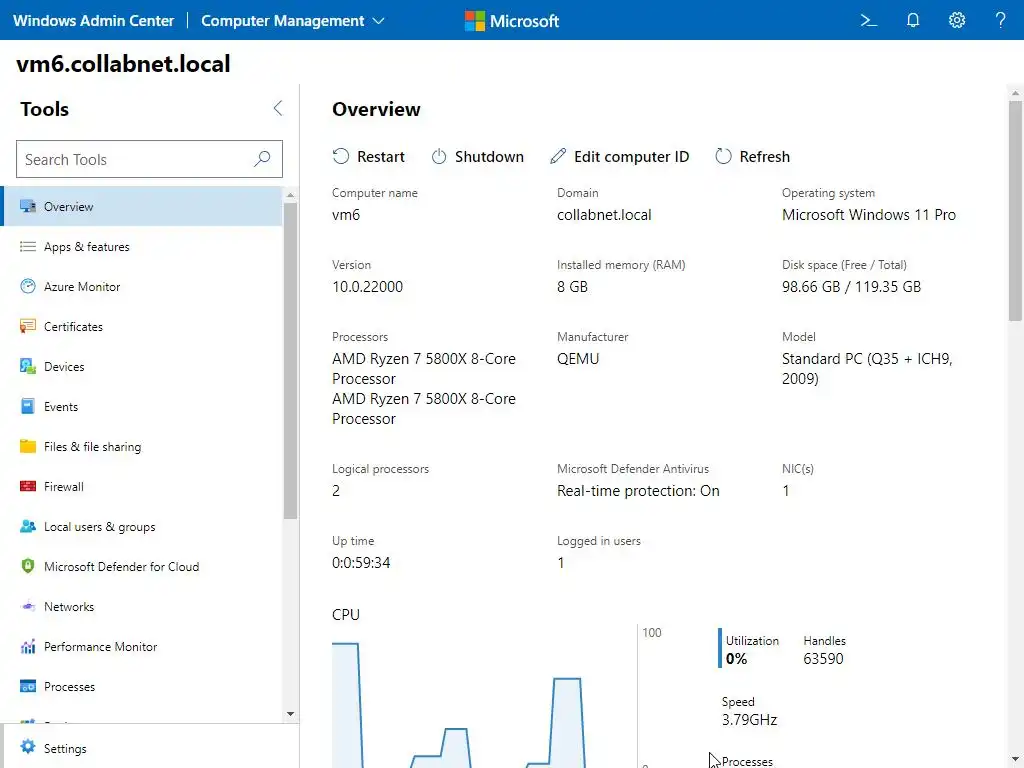Open the Local users & groups icon

(27, 526)
